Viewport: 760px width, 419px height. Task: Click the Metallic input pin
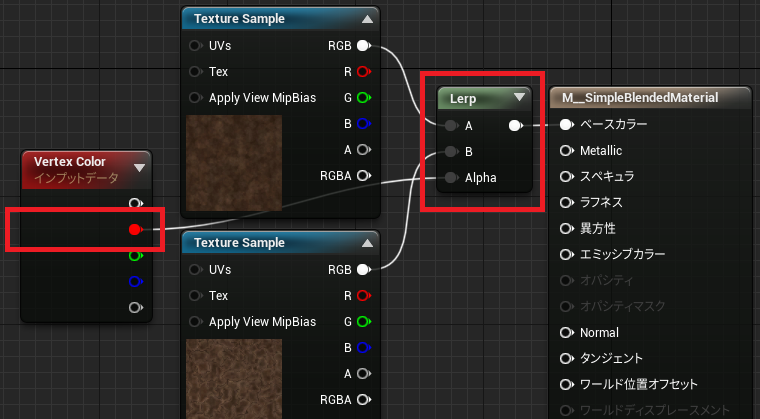coord(566,151)
